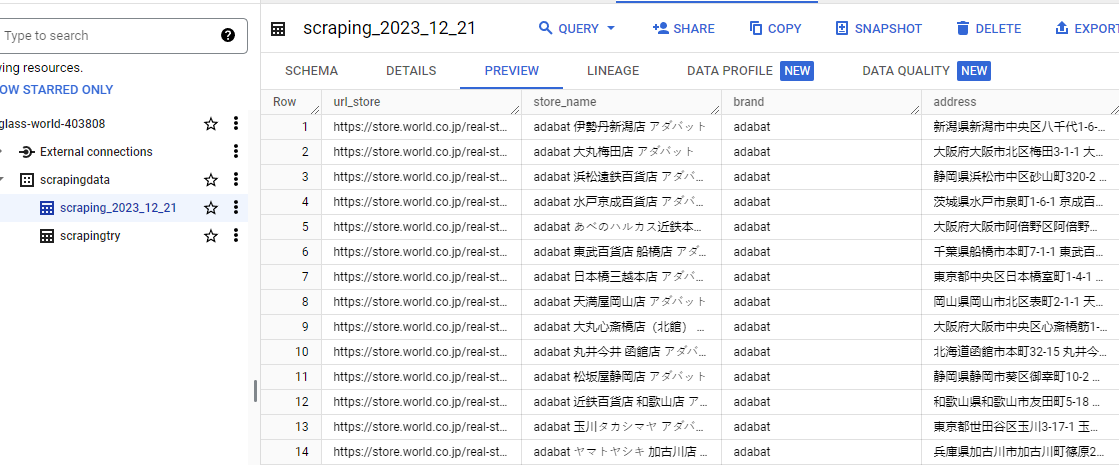Open three-dot menu for scraping_2023_12_21 table

(236, 208)
